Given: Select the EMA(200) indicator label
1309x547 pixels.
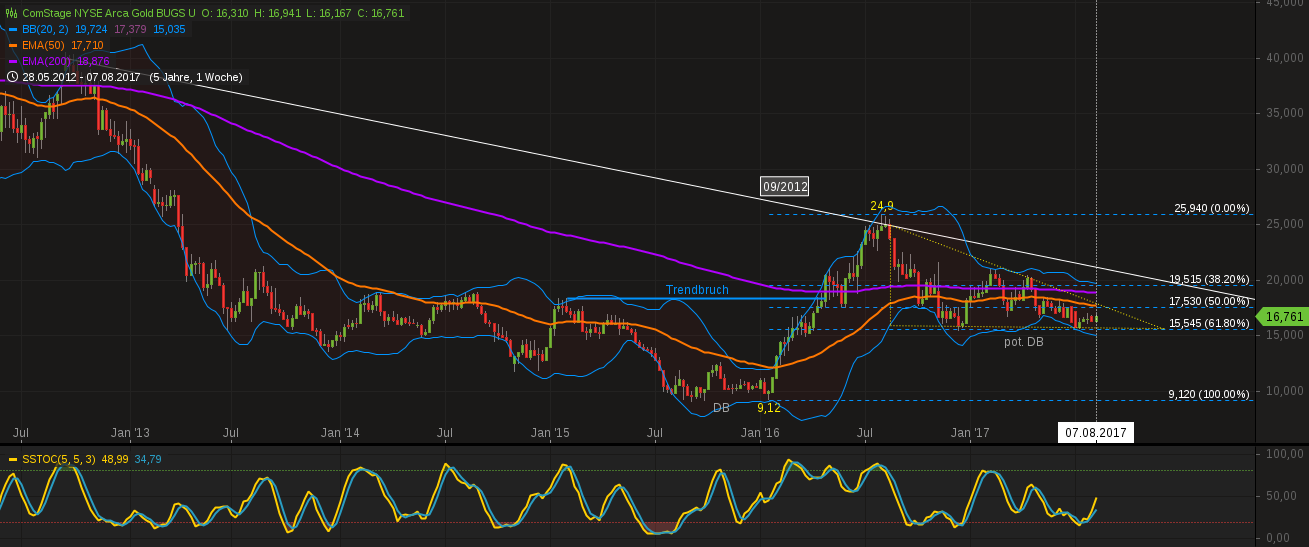Looking at the screenshot, I should 48,61.
